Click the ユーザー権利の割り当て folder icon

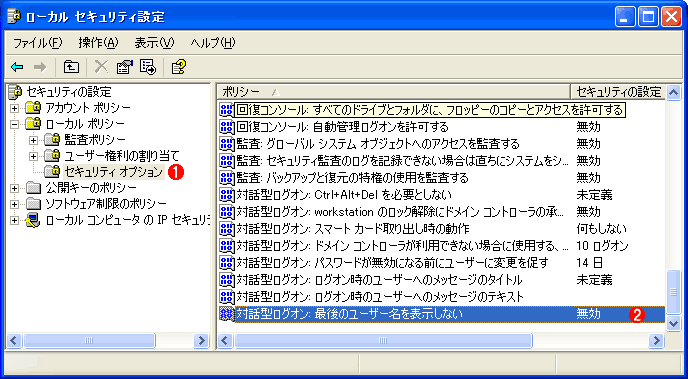52,155
